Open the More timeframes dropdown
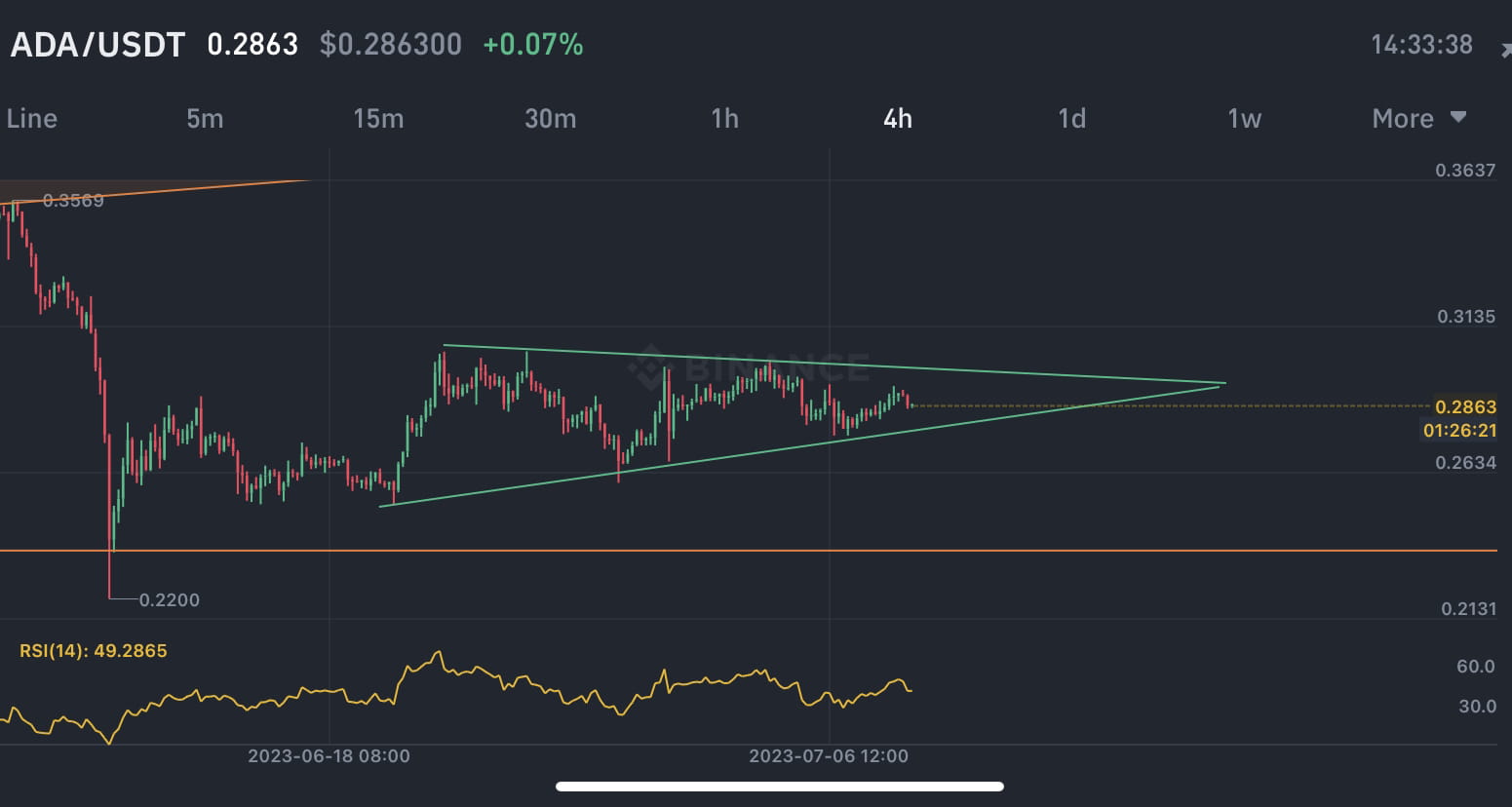The height and width of the screenshot is (807, 1512). [1404, 118]
